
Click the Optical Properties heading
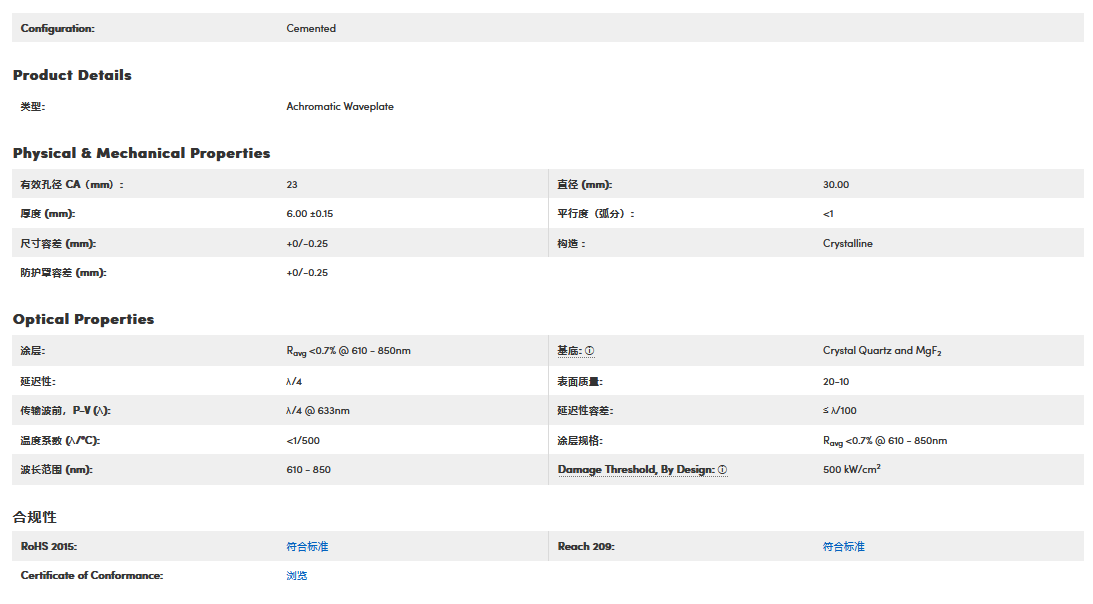point(83,319)
